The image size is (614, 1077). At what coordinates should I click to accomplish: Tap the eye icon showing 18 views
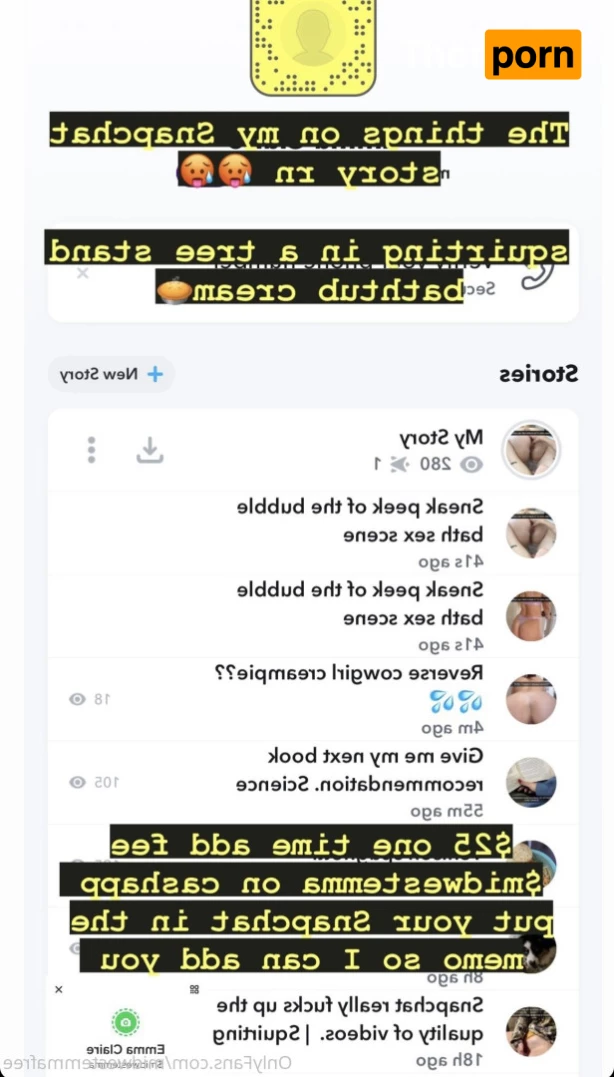coord(78,699)
